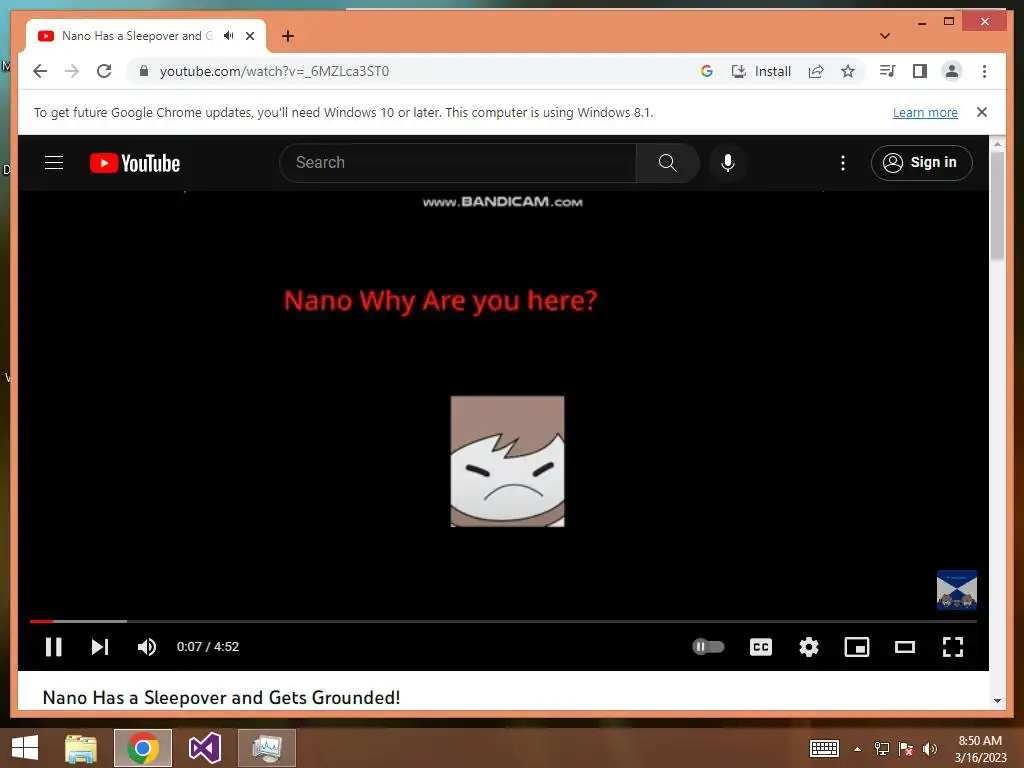Show hidden system tray icons
Screen dimensions: 1024x768
[x=857, y=749]
